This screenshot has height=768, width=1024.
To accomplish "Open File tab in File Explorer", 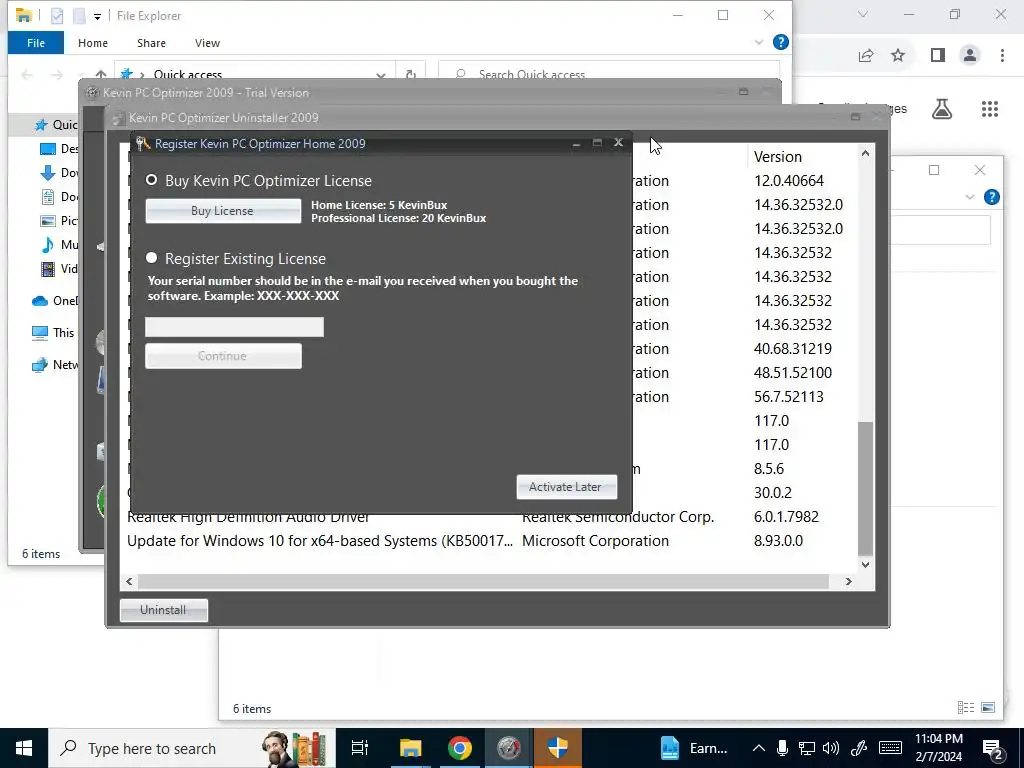I will 36,43.
